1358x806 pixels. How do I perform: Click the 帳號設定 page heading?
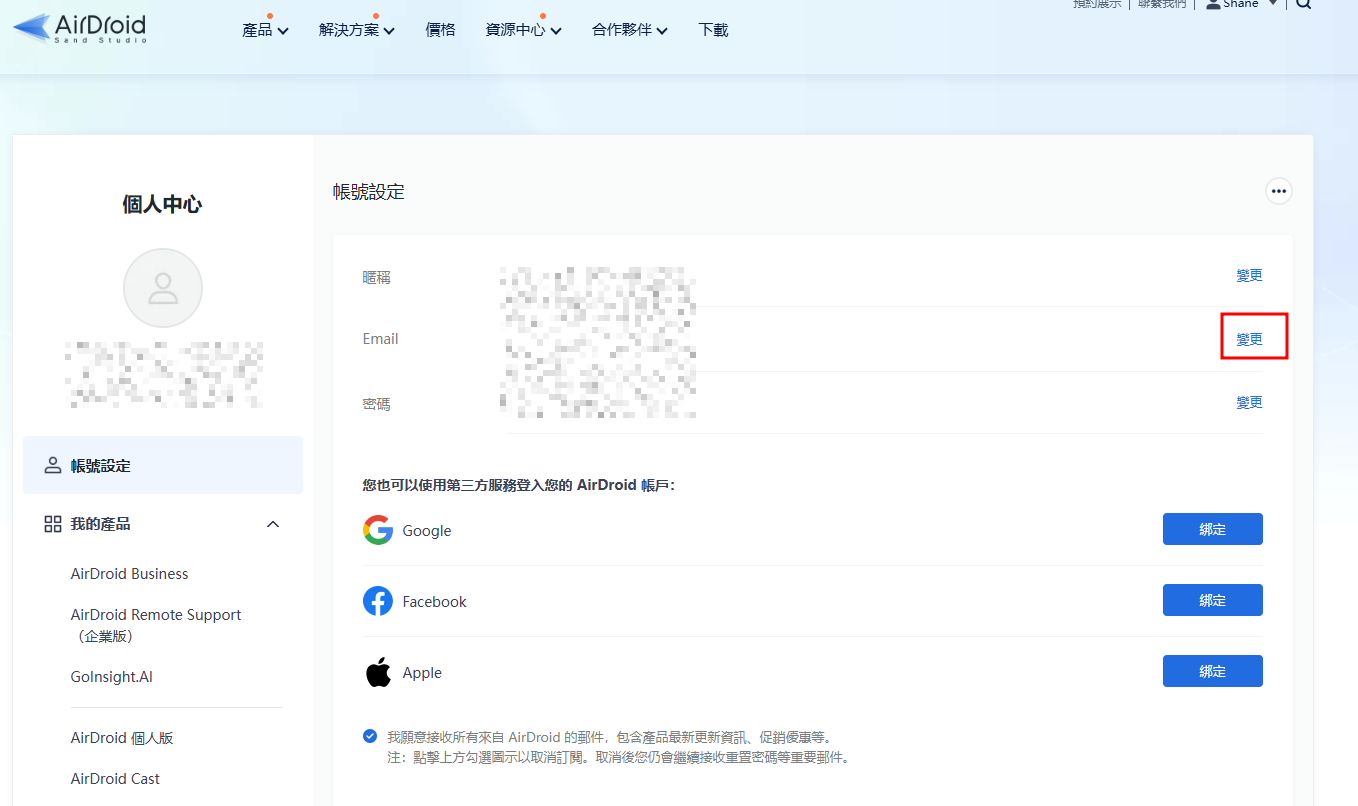tap(369, 192)
